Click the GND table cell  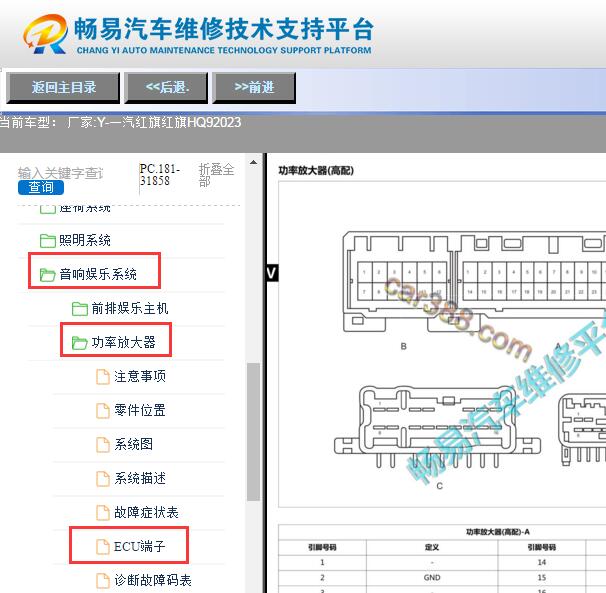click(432, 578)
